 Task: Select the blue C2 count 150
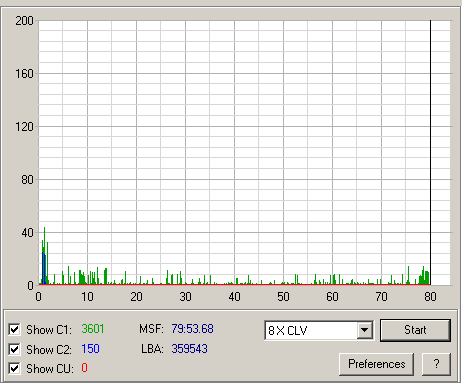pos(90,349)
